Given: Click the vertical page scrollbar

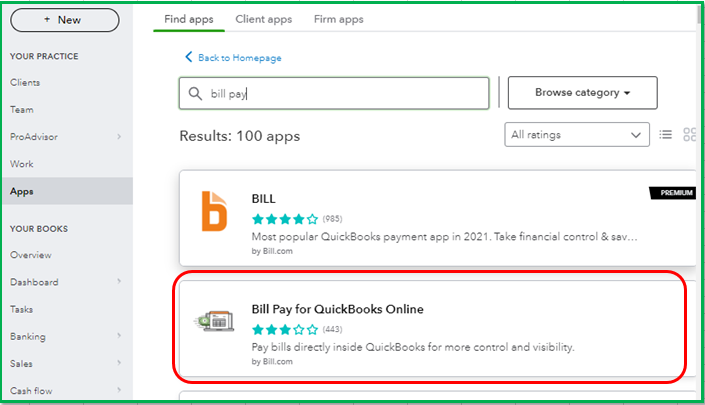Looking at the screenshot, I should pos(700,13).
